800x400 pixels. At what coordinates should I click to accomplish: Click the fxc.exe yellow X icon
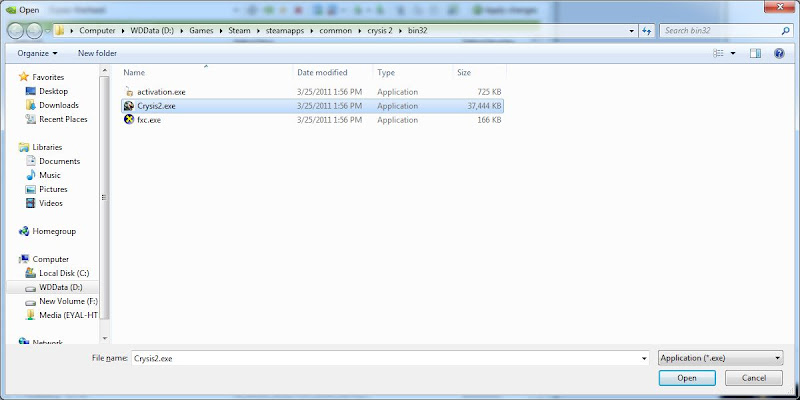point(129,120)
